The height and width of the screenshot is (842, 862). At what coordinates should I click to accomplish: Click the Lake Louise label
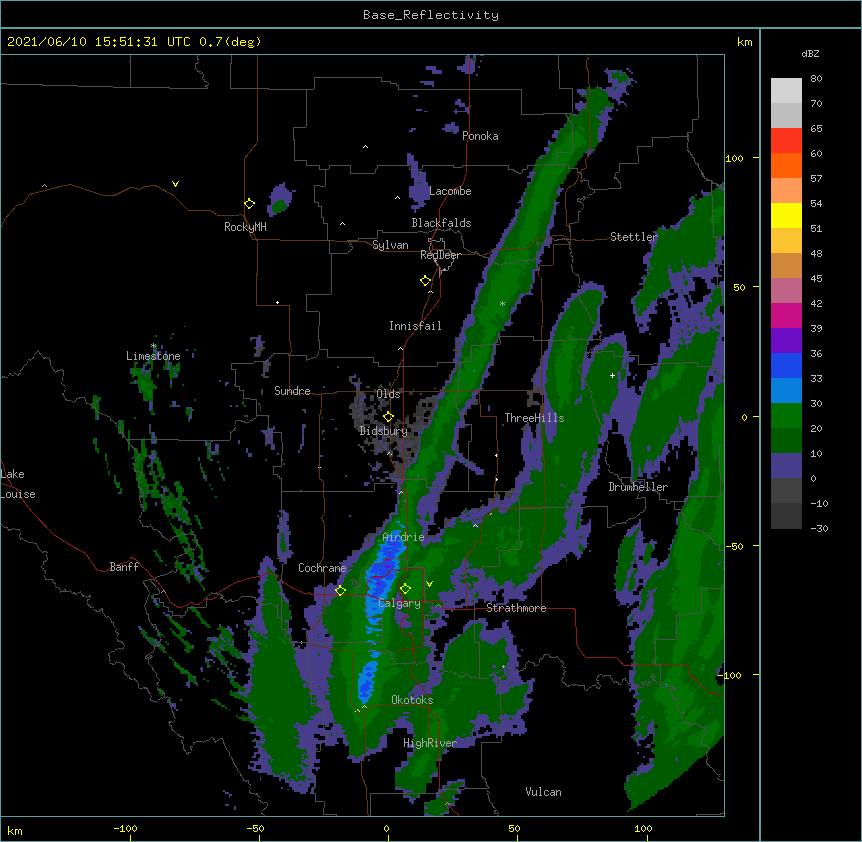(18, 484)
